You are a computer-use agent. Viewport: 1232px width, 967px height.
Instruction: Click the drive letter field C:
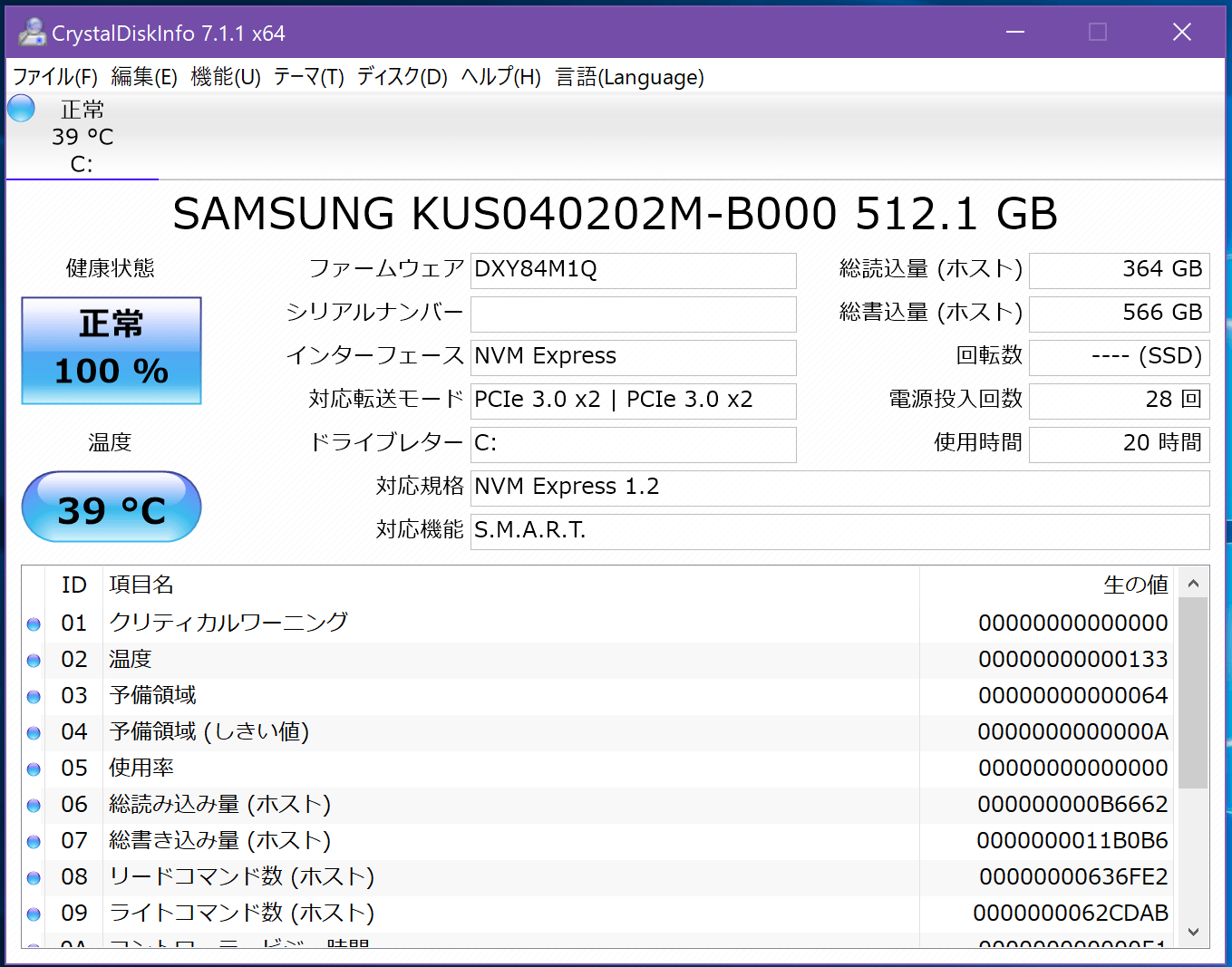634,444
